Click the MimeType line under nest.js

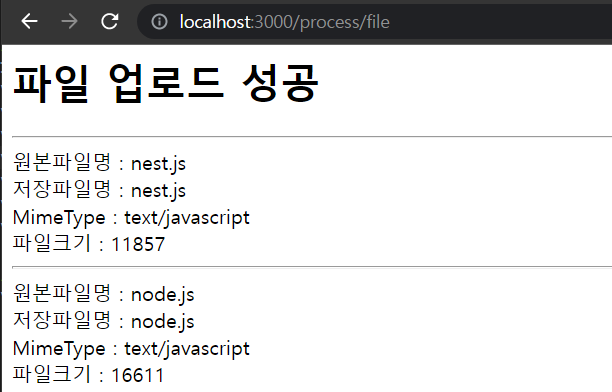(x=131, y=218)
